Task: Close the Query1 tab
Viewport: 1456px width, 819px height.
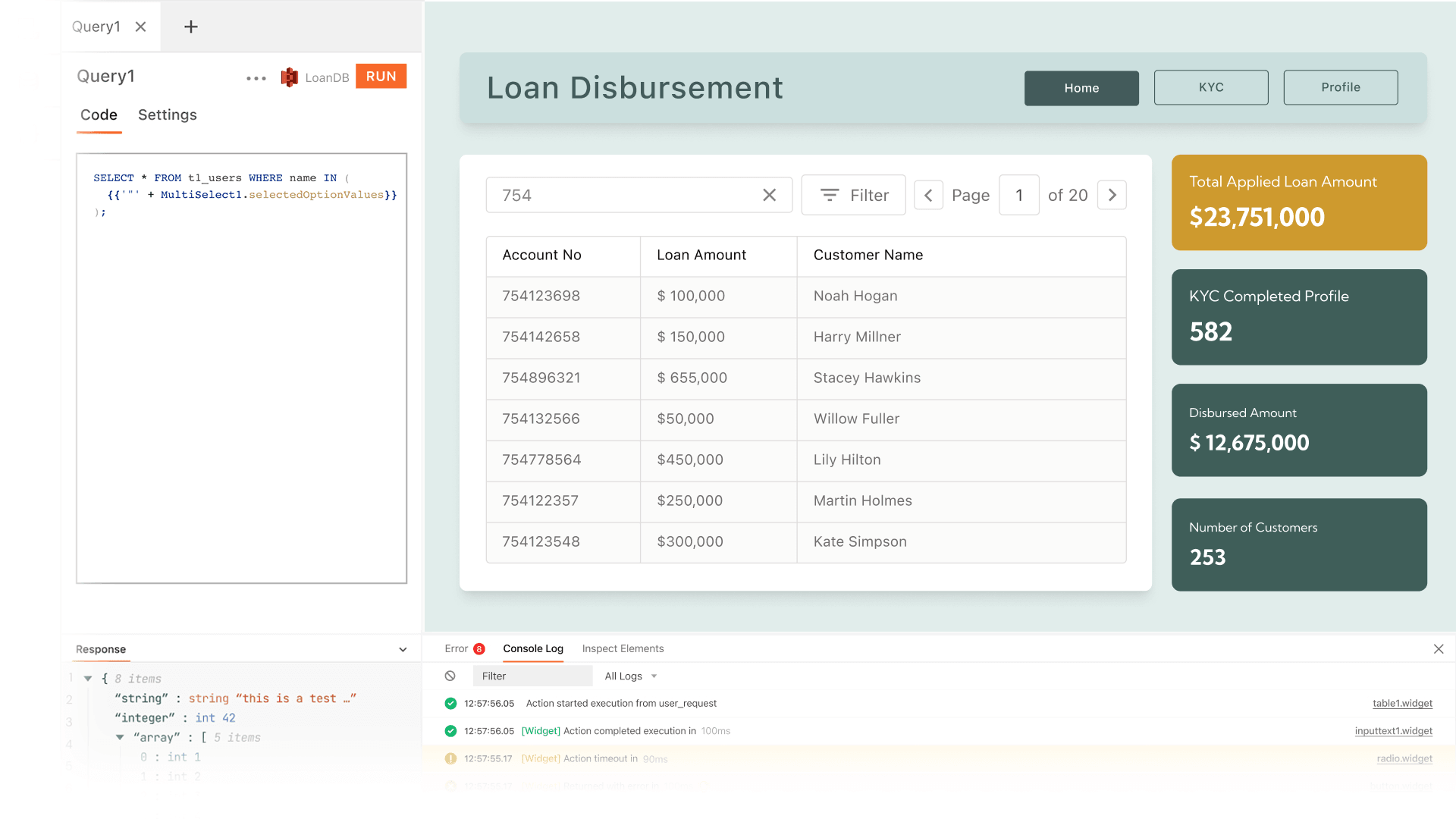Action: [x=141, y=26]
